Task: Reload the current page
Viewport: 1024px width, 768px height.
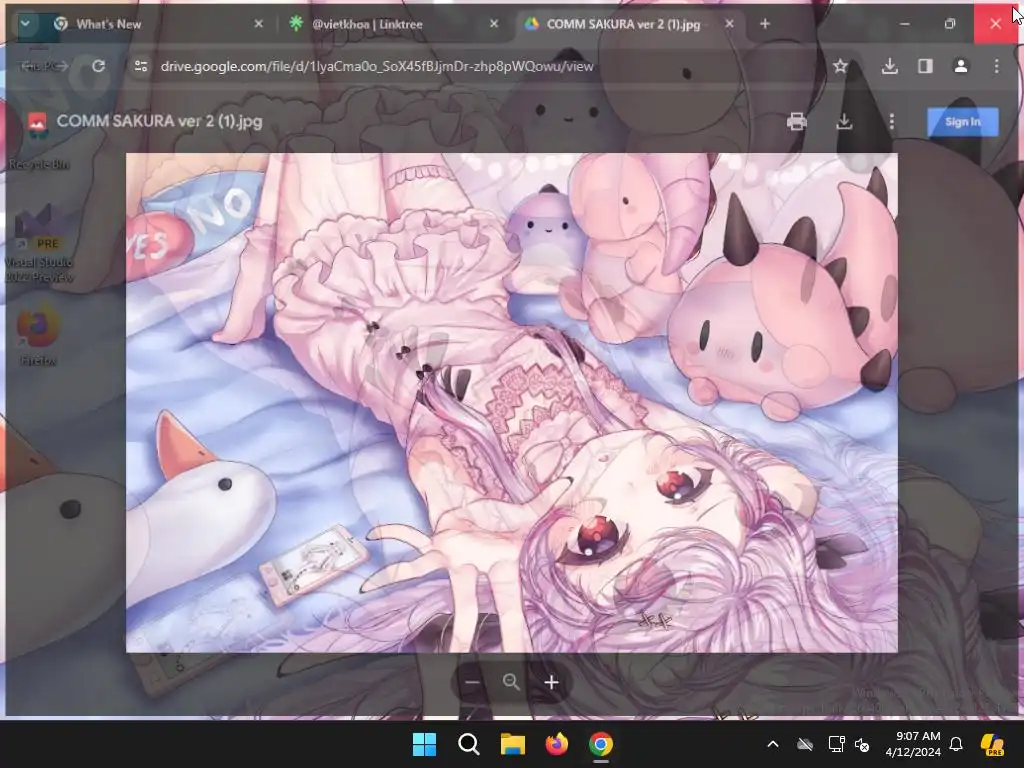Action: tap(99, 66)
